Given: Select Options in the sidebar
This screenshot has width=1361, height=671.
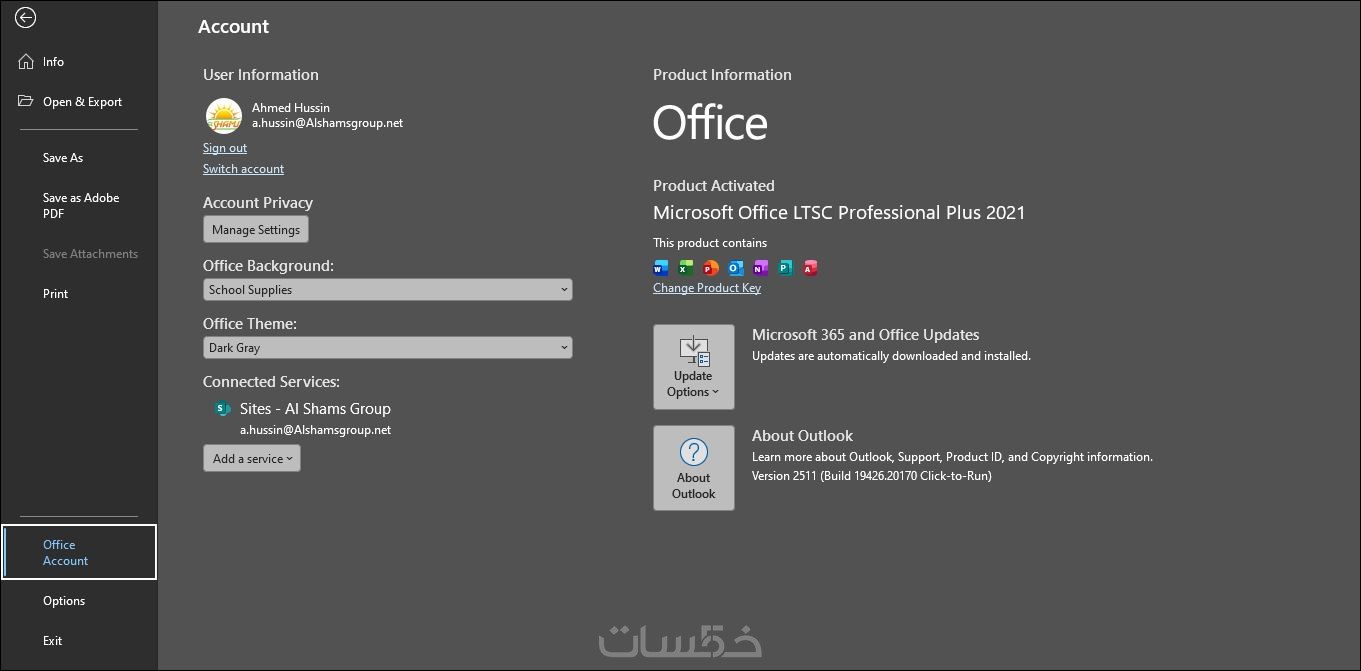Looking at the screenshot, I should [x=64, y=601].
